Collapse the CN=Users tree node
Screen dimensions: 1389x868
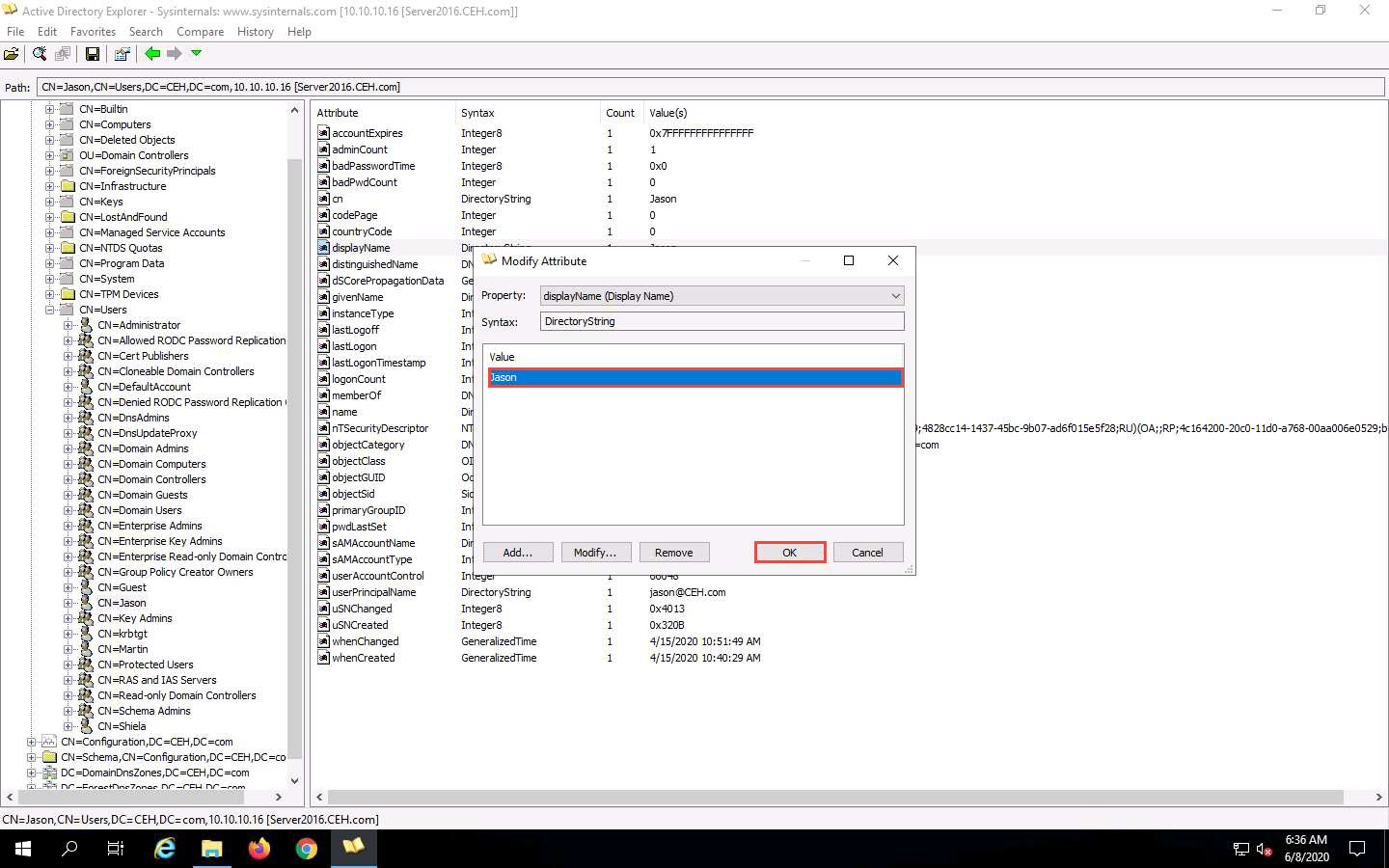pyautogui.click(x=49, y=310)
